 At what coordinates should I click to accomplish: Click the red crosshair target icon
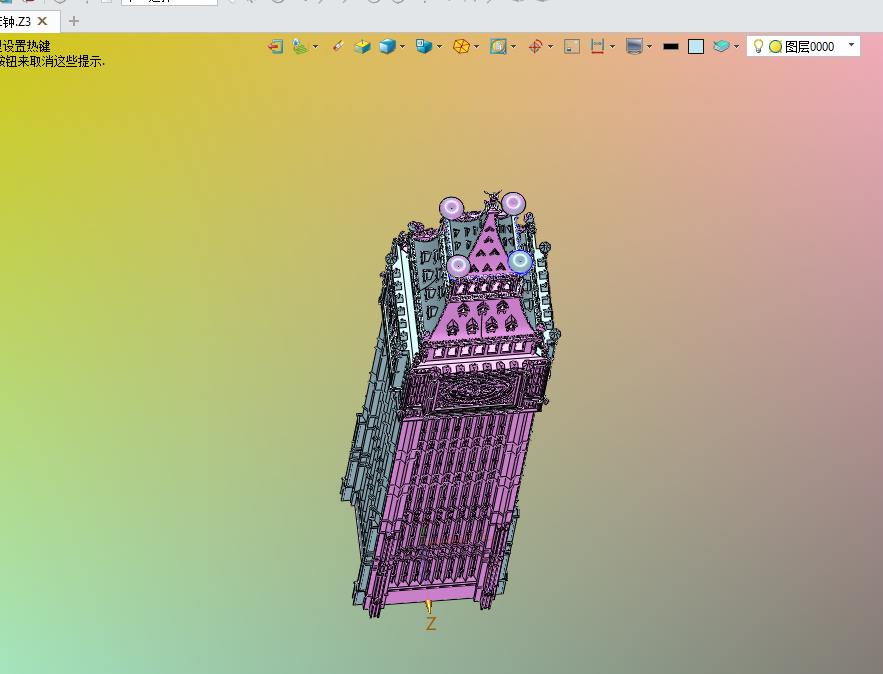click(x=535, y=46)
